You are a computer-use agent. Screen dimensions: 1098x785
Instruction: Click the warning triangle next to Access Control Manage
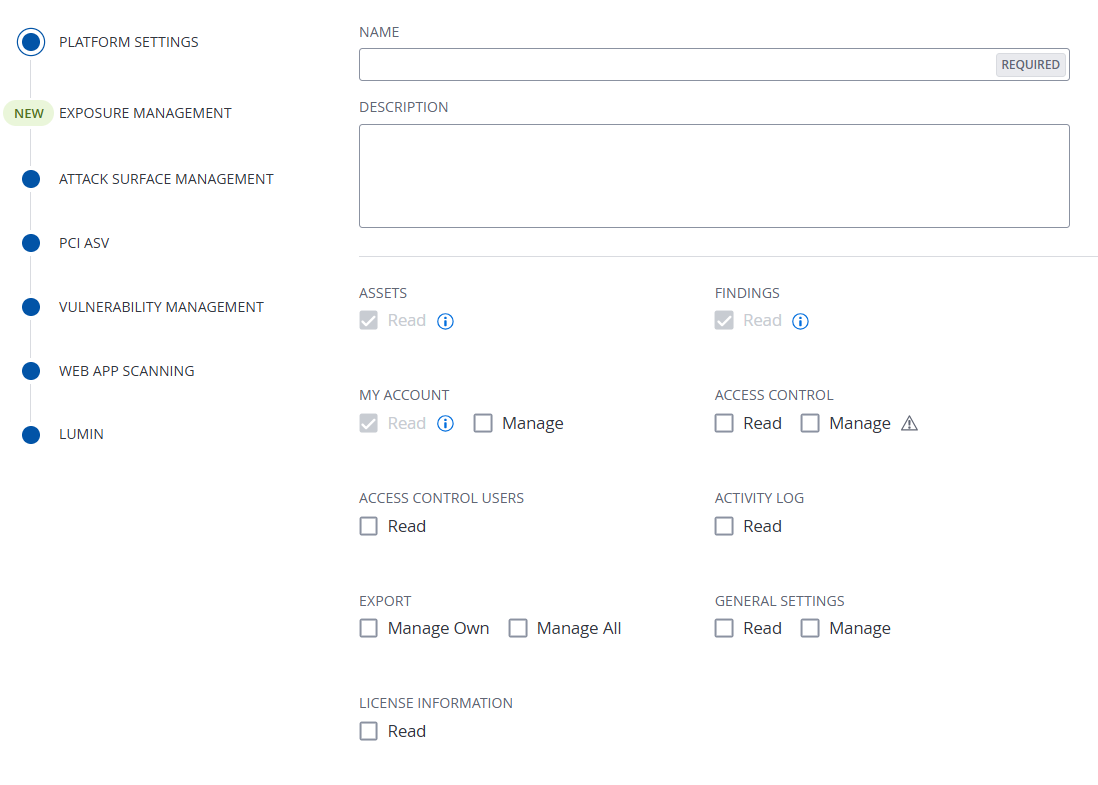coord(909,423)
